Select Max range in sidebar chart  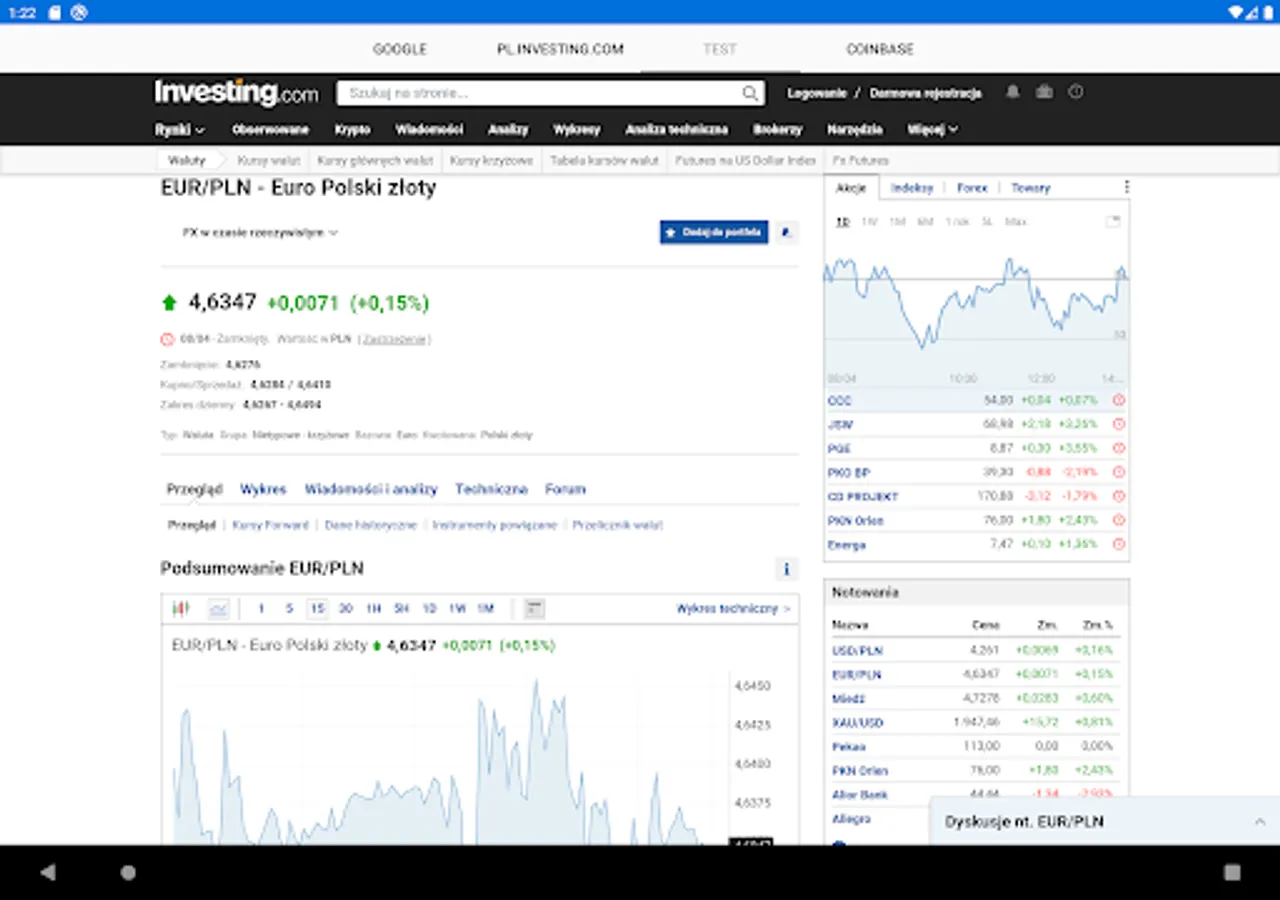click(x=1016, y=221)
